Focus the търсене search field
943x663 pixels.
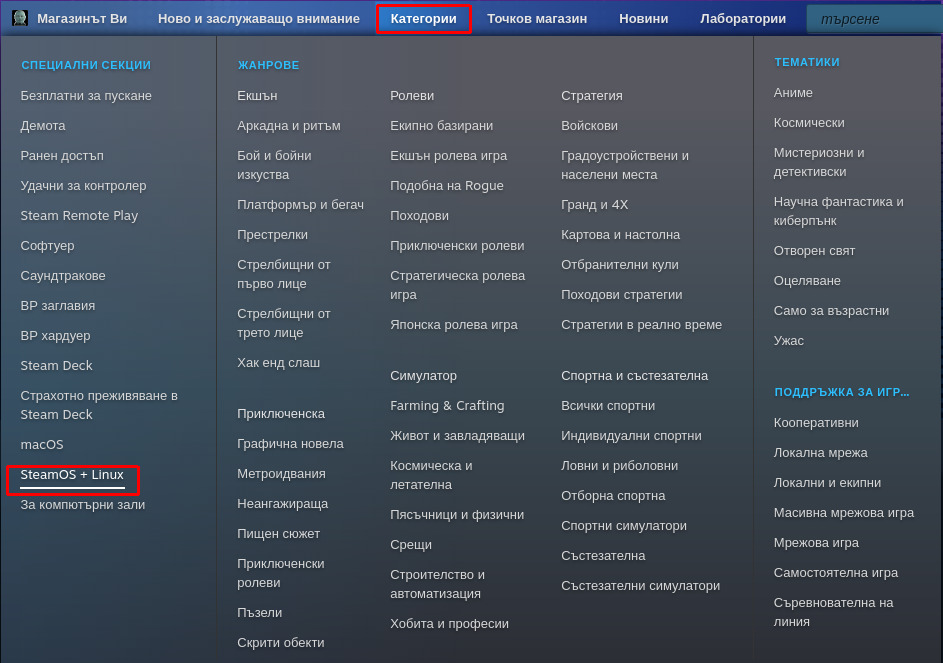pyautogui.click(x=875, y=19)
